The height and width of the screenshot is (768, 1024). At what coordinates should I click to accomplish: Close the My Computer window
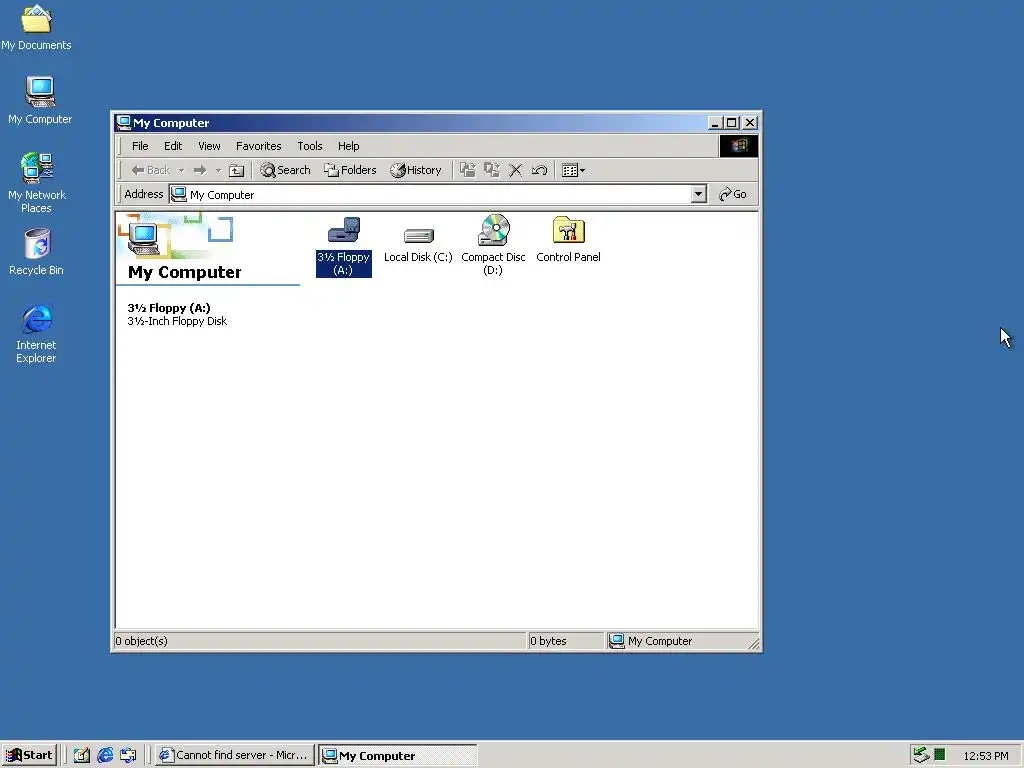(x=750, y=123)
